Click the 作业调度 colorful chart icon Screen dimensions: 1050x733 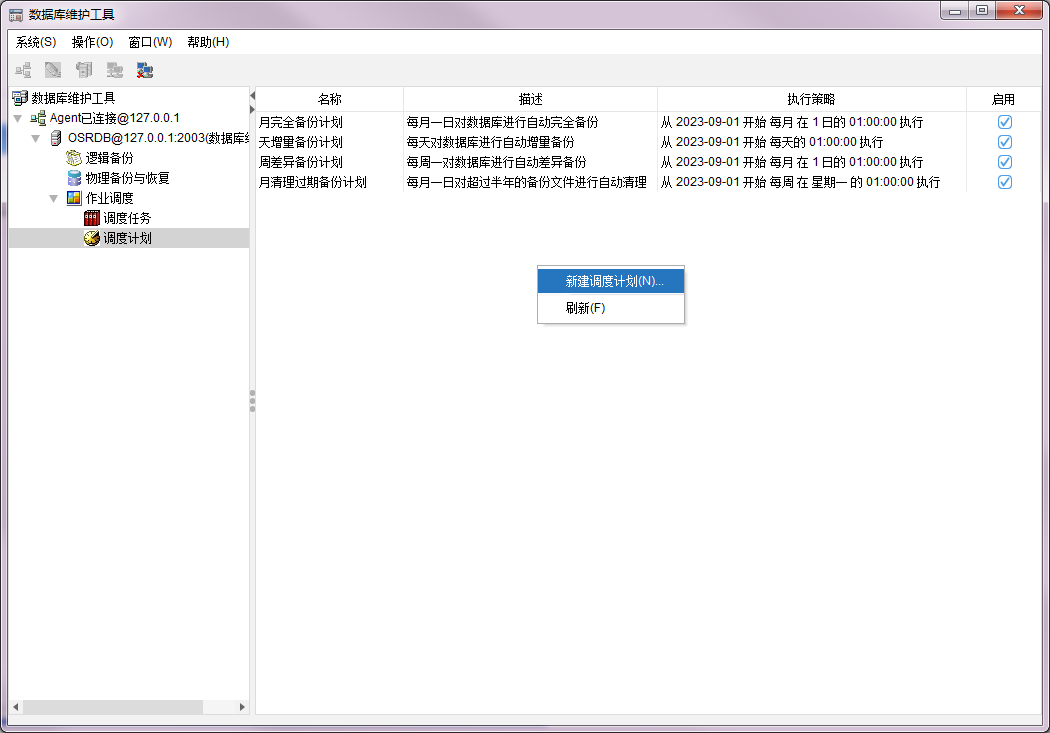(x=74, y=198)
